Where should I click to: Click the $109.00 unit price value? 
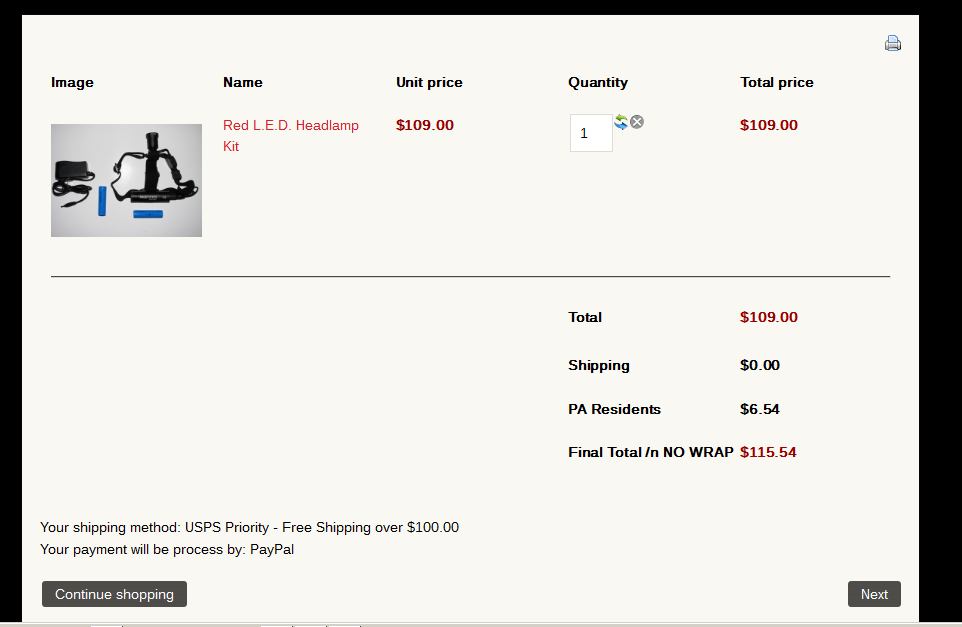pyautogui.click(x=425, y=125)
